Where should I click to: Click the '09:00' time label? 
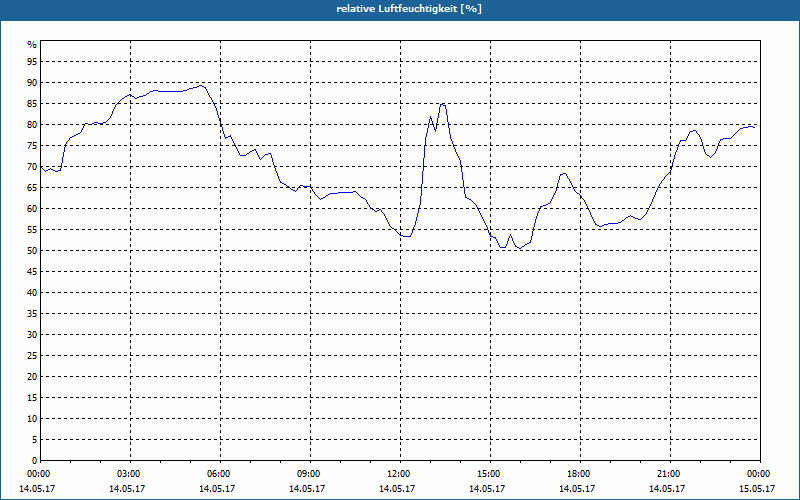310,474
